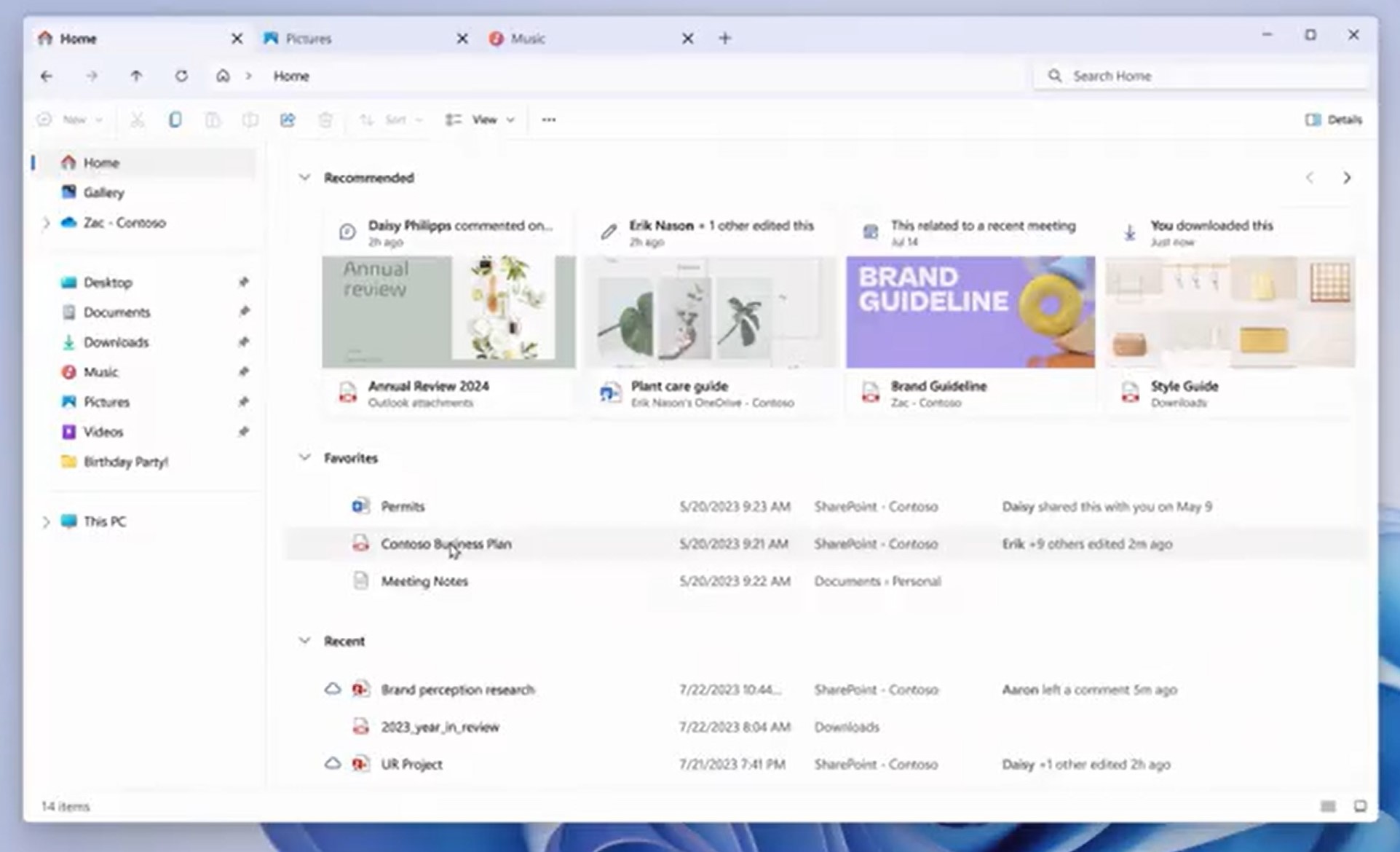Open the New item dropdown

click(70, 119)
